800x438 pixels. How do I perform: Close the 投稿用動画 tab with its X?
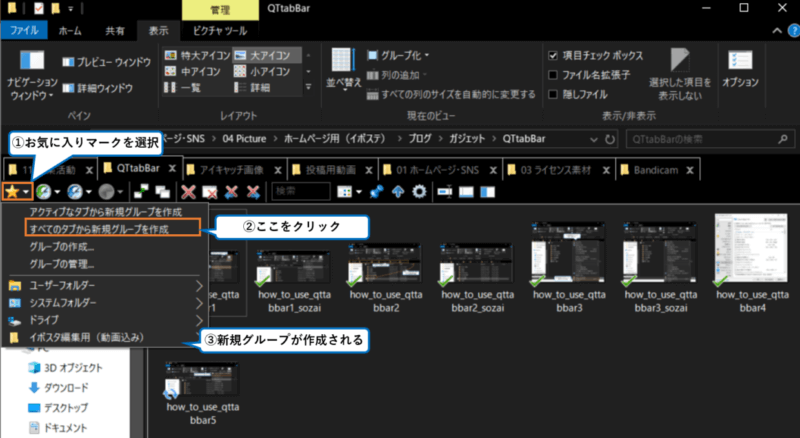(368, 170)
